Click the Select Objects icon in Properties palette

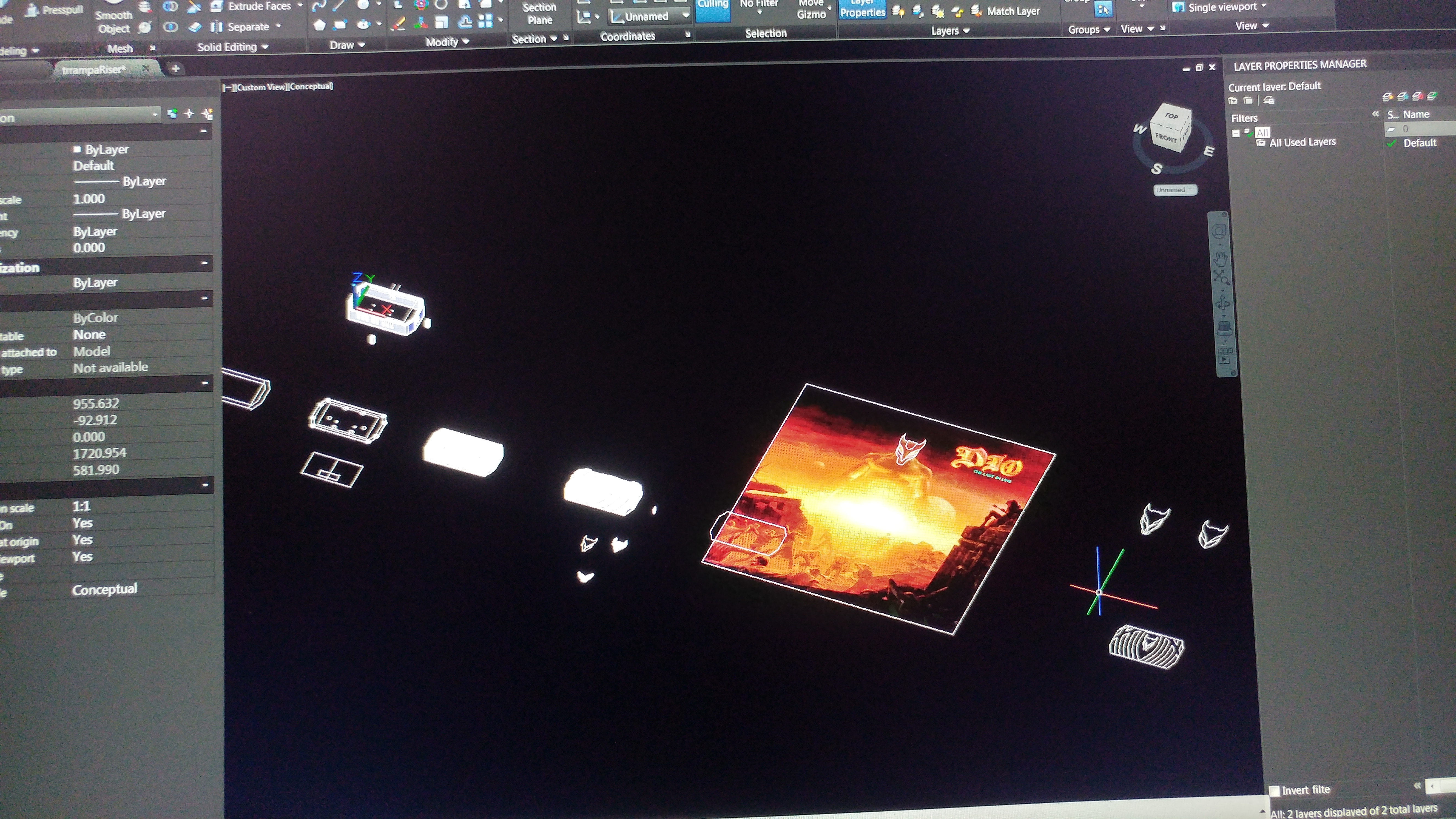click(189, 113)
